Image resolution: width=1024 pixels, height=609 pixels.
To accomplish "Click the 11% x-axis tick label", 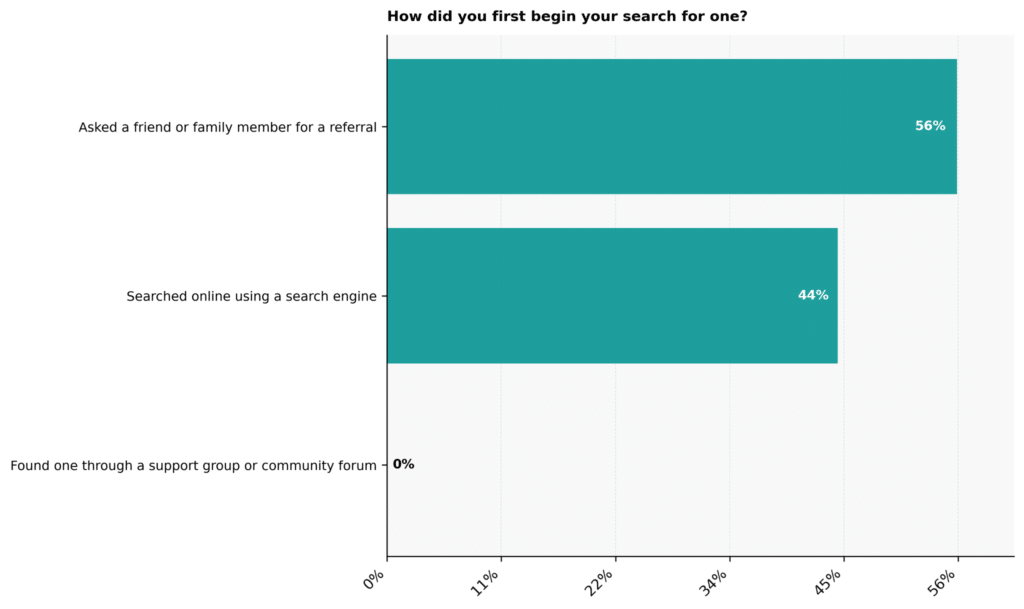I will point(485,582).
